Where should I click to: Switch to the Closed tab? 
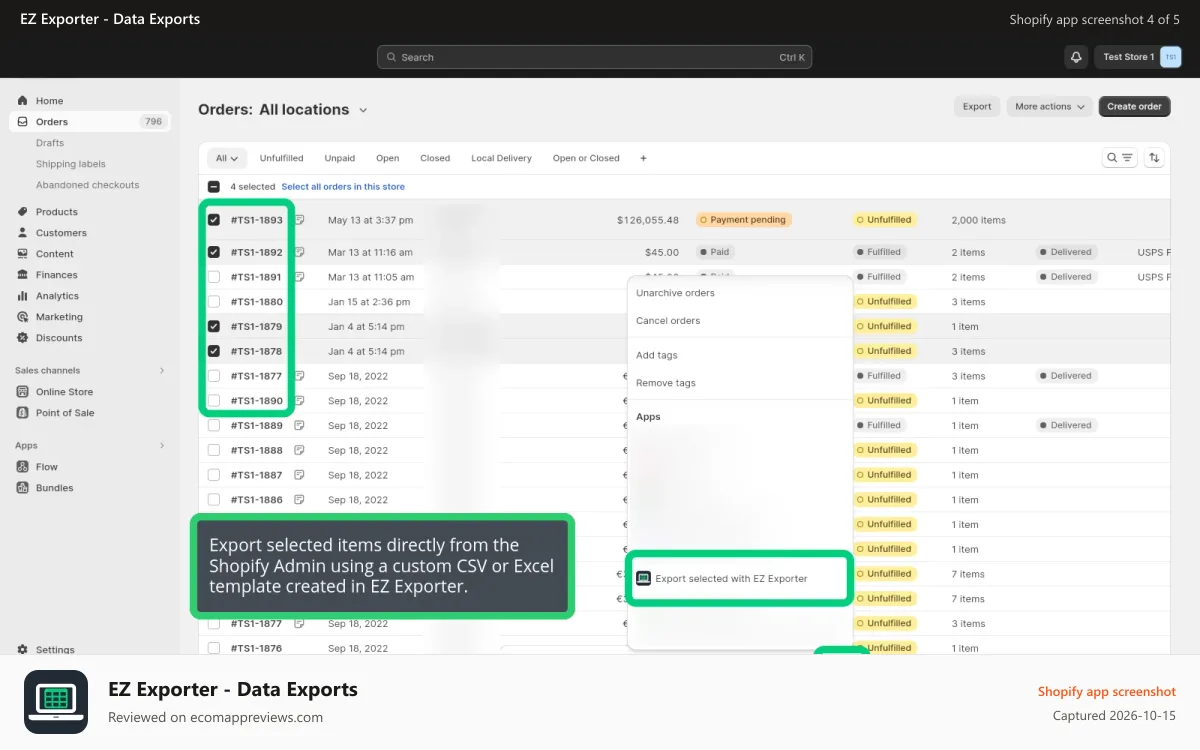coord(435,158)
